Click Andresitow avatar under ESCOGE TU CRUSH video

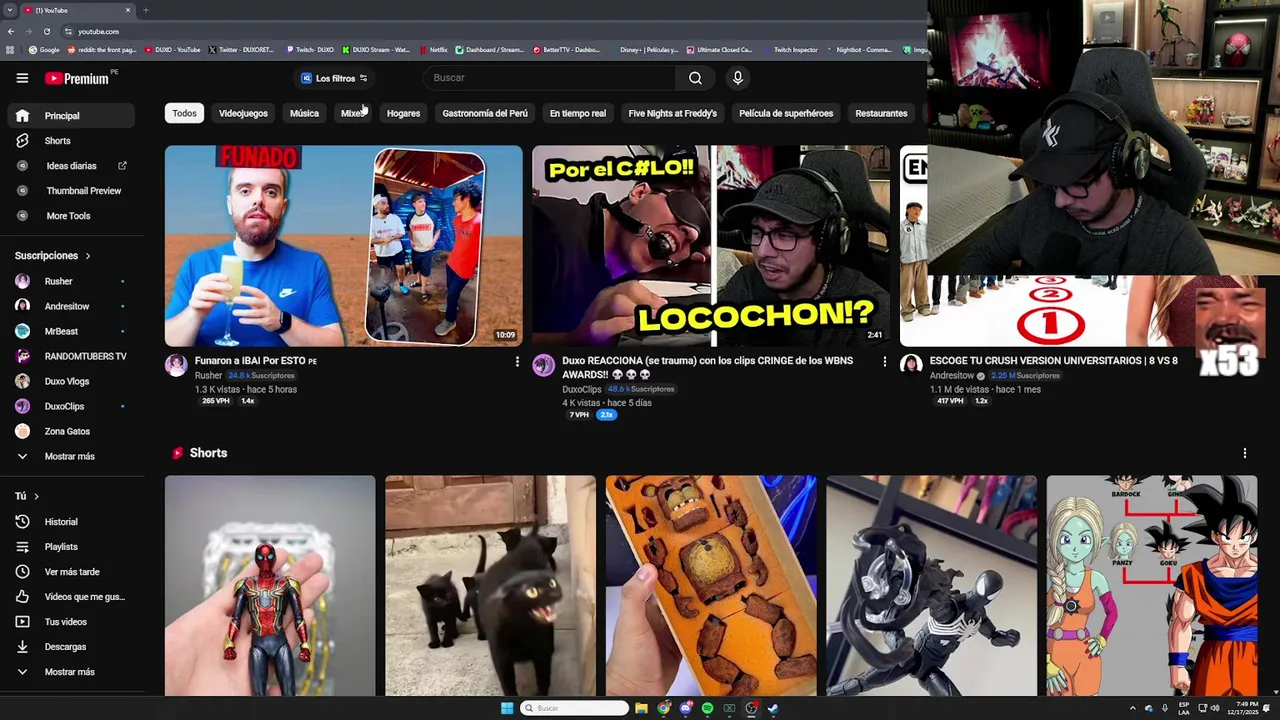[910, 365]
